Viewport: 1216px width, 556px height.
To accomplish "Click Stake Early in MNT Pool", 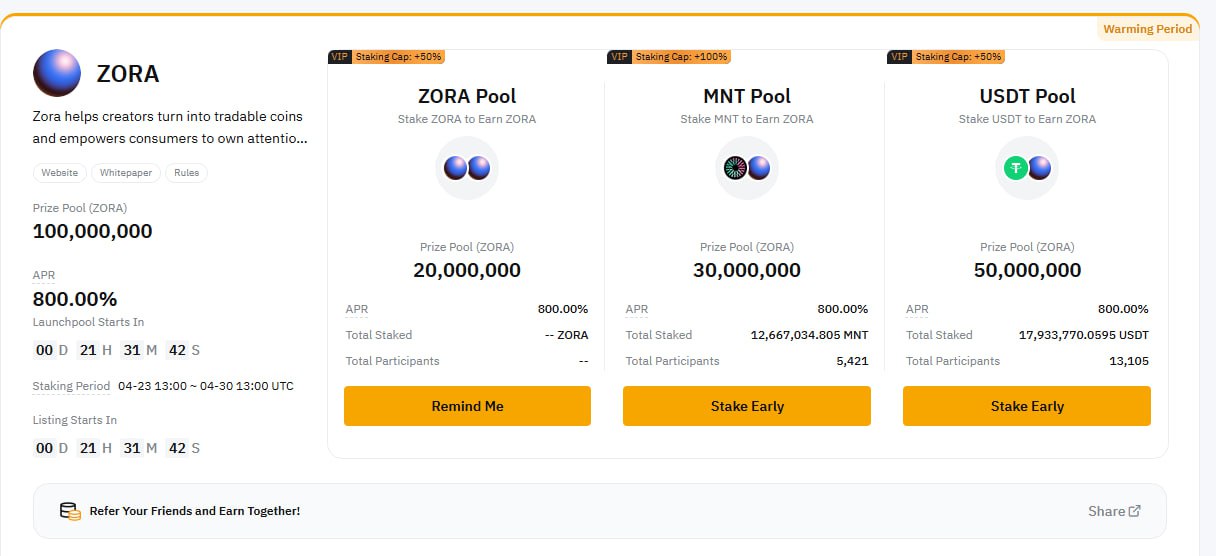I will point(747,406).
